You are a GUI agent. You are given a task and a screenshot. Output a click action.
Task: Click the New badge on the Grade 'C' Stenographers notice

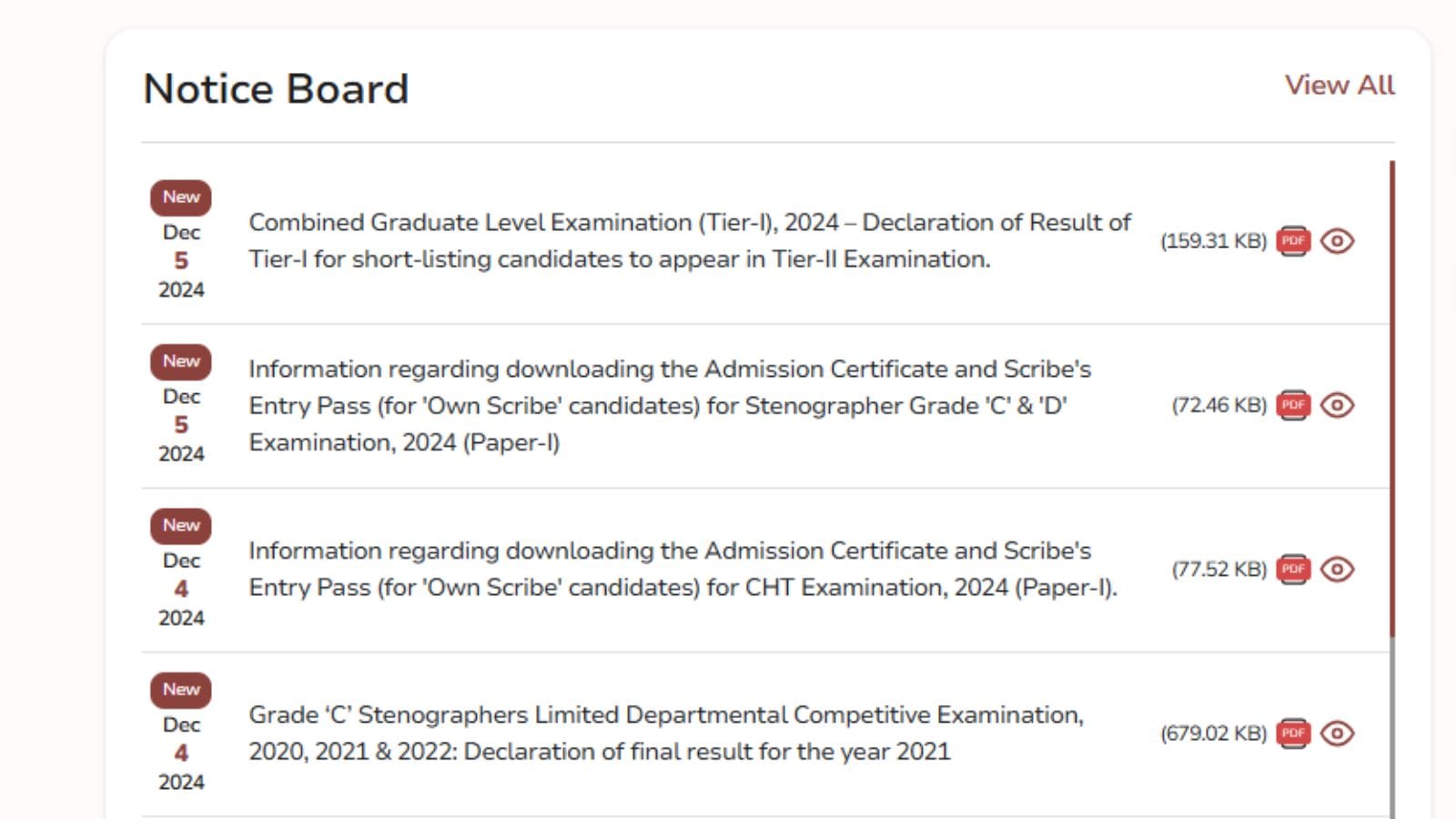point(180,689)
